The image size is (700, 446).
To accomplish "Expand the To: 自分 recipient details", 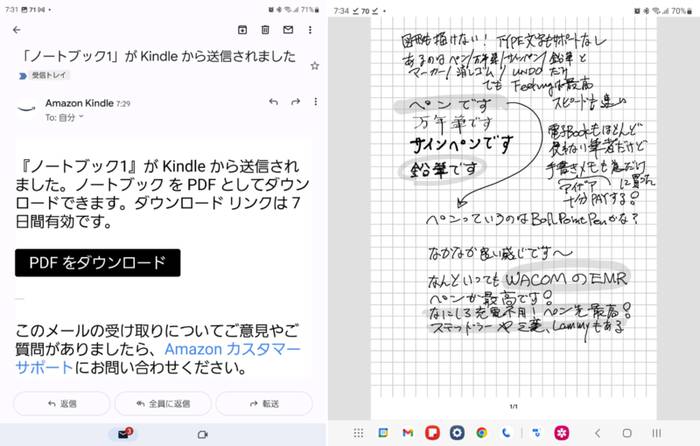I will click(x=64, y=118).
